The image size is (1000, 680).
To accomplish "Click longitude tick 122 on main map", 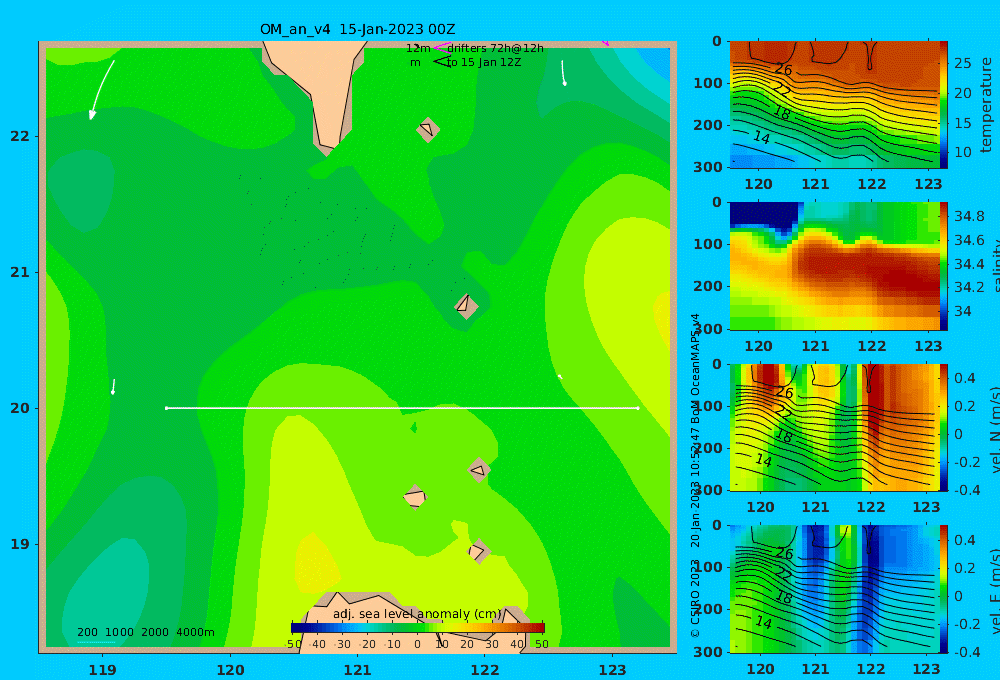I will 485,670.
